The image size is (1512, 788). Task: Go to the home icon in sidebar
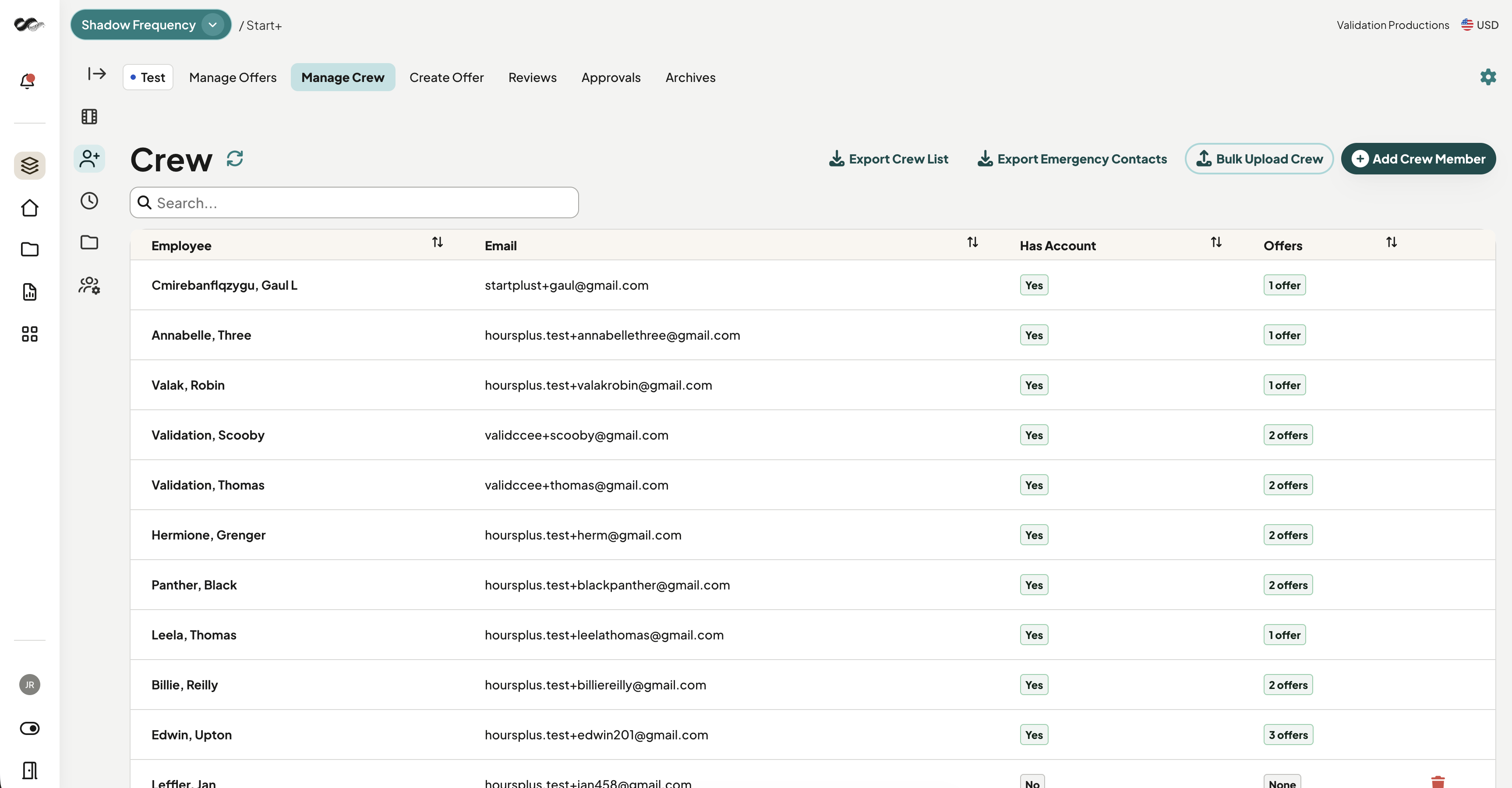pyautogui.click(x=29, y=208)
